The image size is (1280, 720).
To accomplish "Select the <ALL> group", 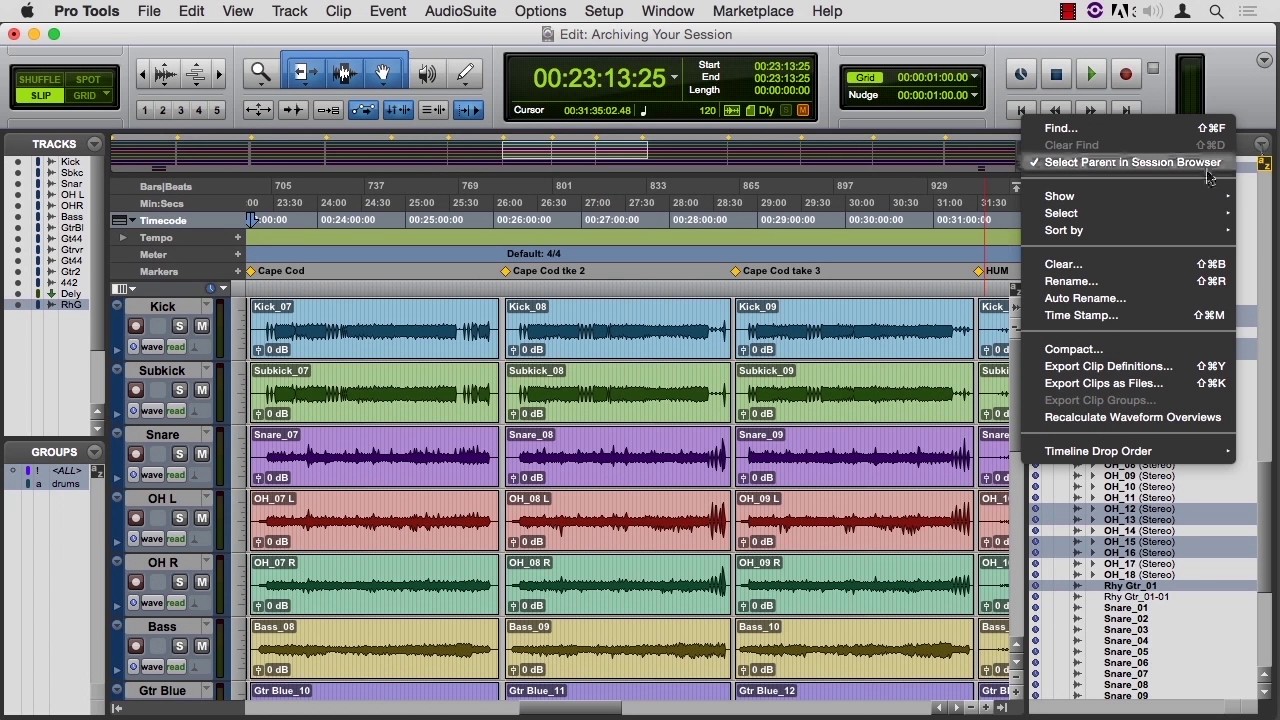I will coord(66,471).
